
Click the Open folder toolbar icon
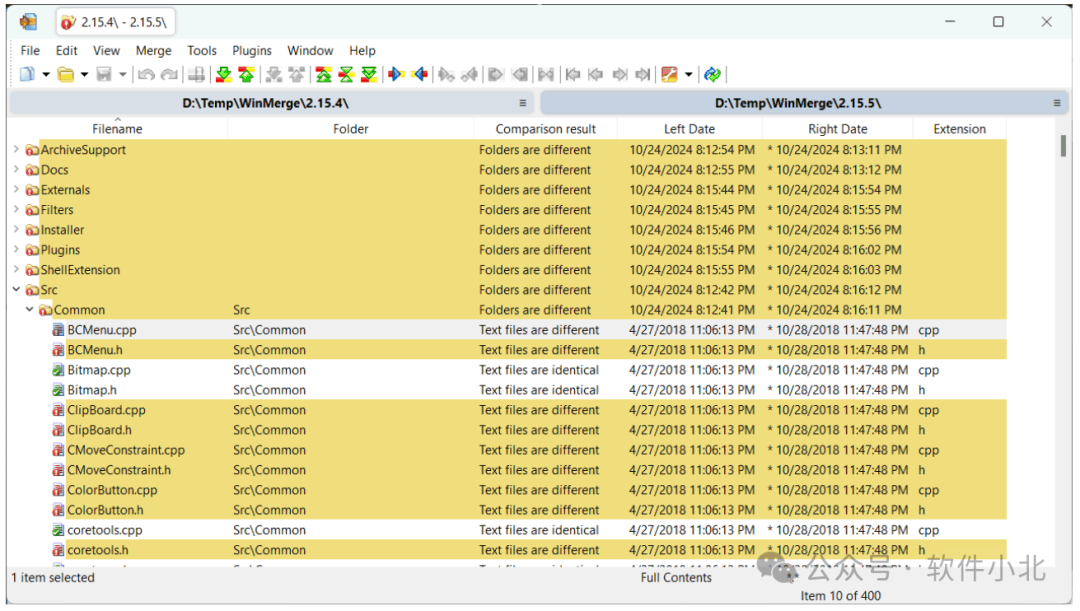(65, 74)
